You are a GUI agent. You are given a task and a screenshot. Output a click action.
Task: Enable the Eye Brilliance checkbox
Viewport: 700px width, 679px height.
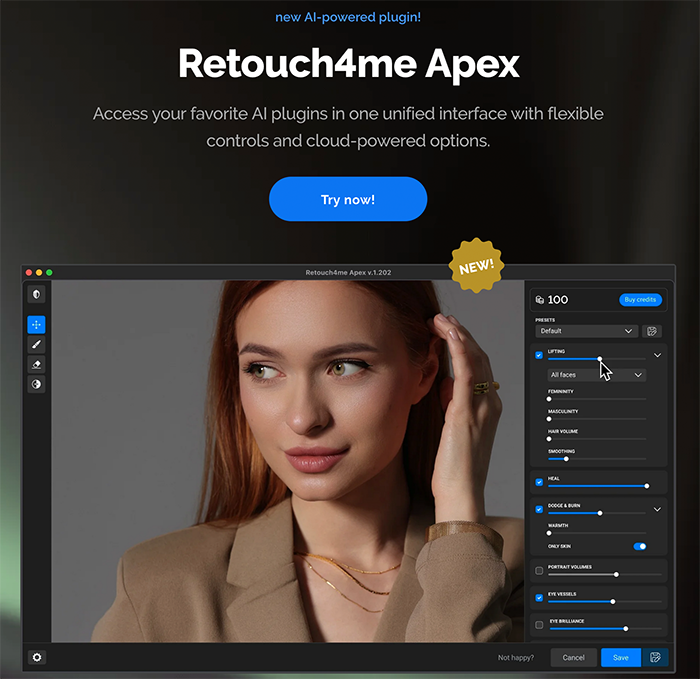539,625
